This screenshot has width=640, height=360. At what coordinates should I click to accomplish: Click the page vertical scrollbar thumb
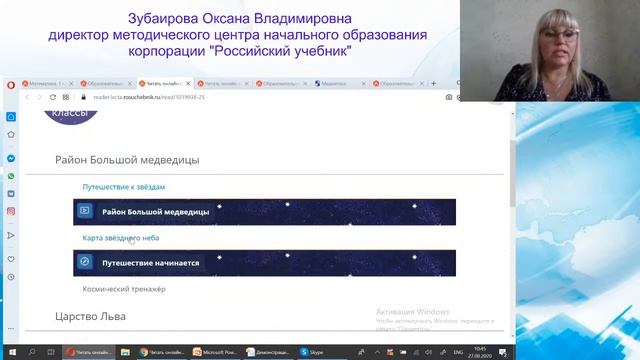pos(513,173)
